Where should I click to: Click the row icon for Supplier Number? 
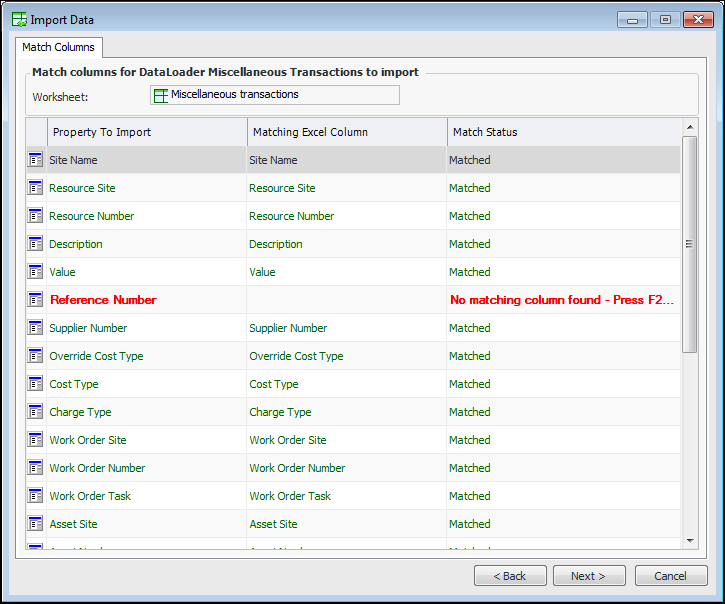point(36,328)
